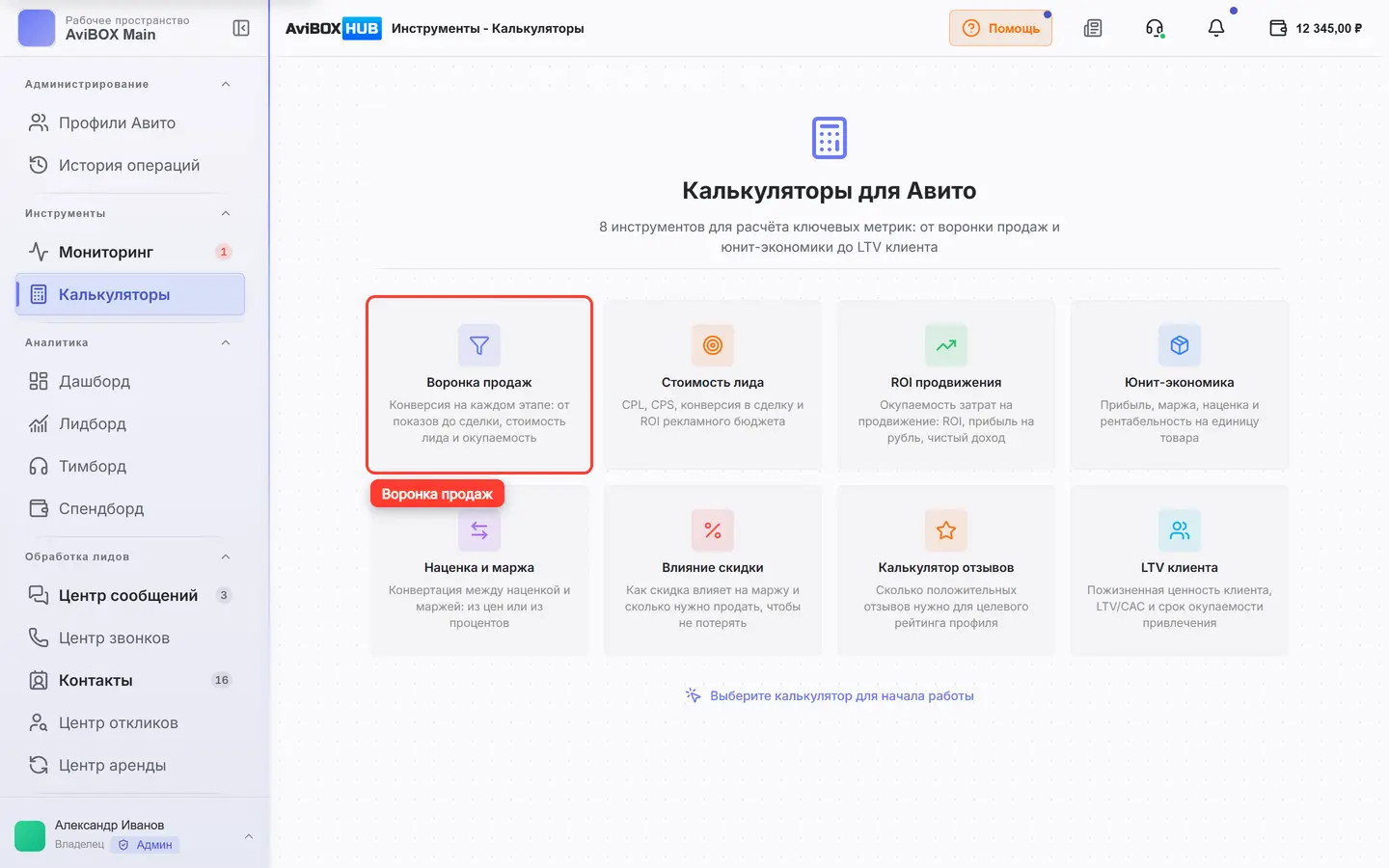
Task: Open Спендборд page
Action: coord(130,508)
